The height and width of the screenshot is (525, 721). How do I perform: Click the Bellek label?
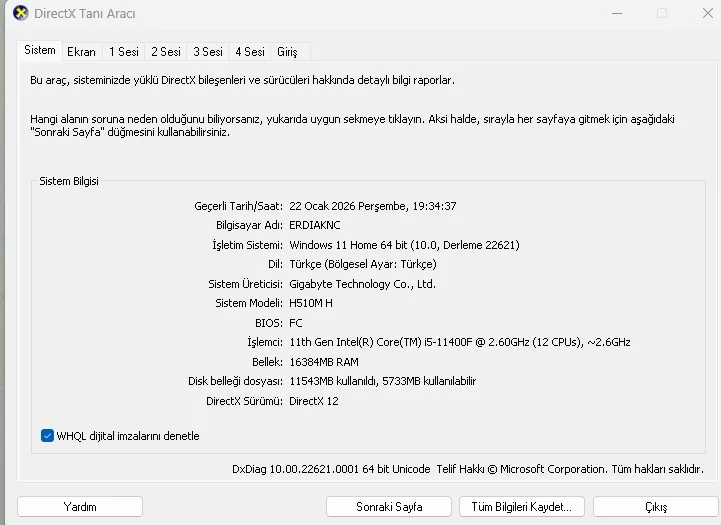click(267, 362)
